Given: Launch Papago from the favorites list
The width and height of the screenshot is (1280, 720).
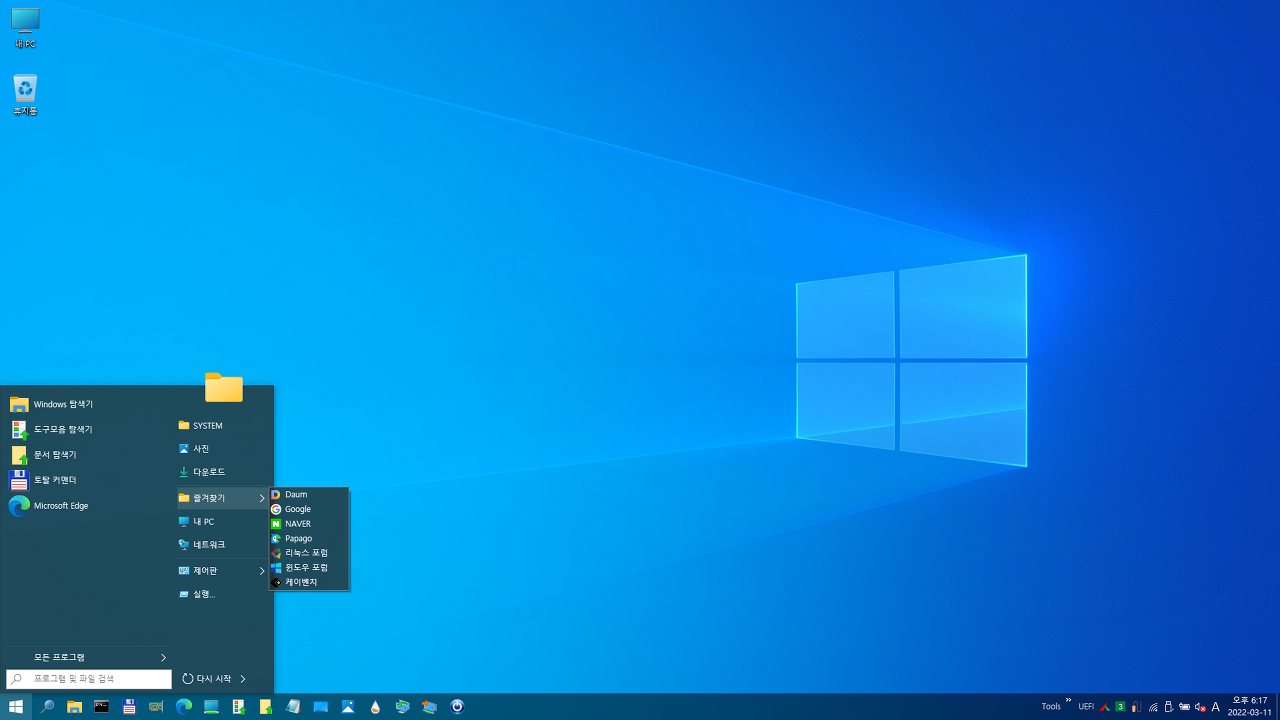Looking at the screenshot, I should [x=309, y=538].
